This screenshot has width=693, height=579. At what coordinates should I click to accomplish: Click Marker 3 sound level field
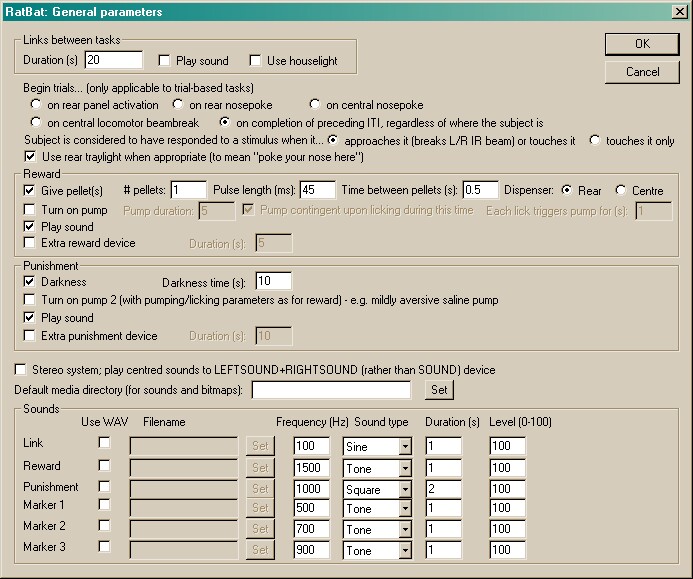pyautogui.click(x=508, y=550)
